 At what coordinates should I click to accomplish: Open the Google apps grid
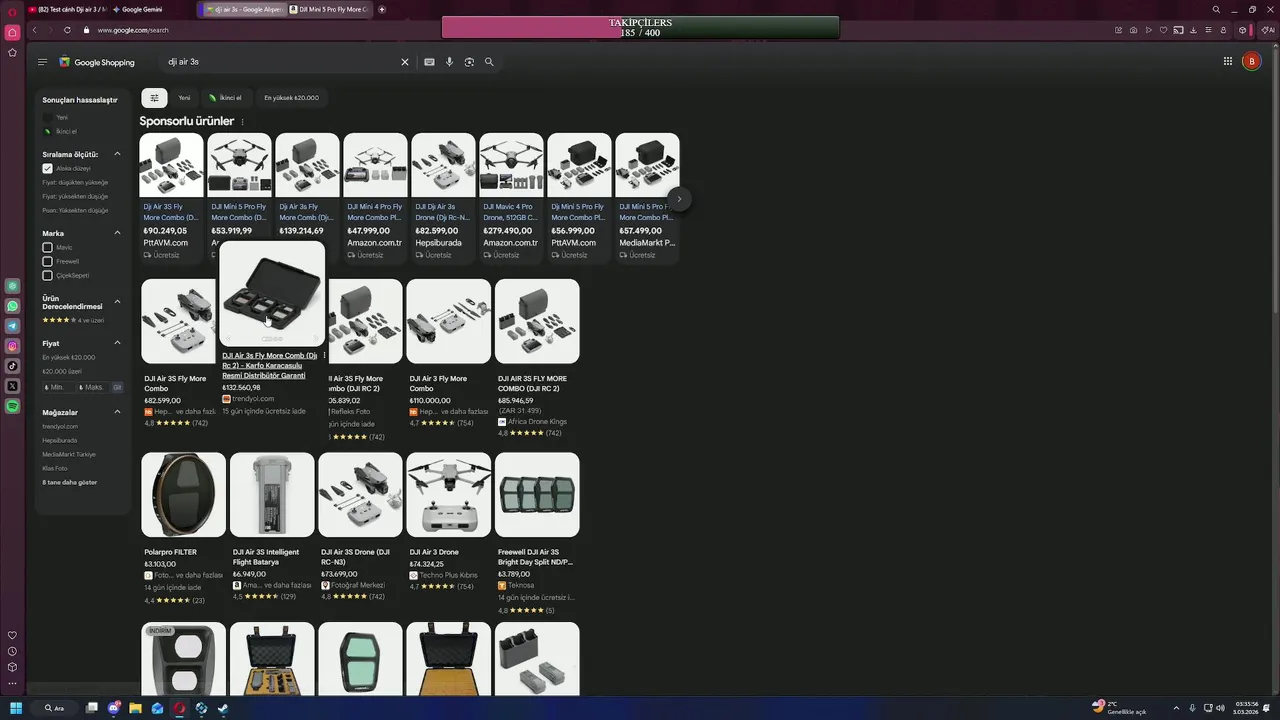[1227, 61]
